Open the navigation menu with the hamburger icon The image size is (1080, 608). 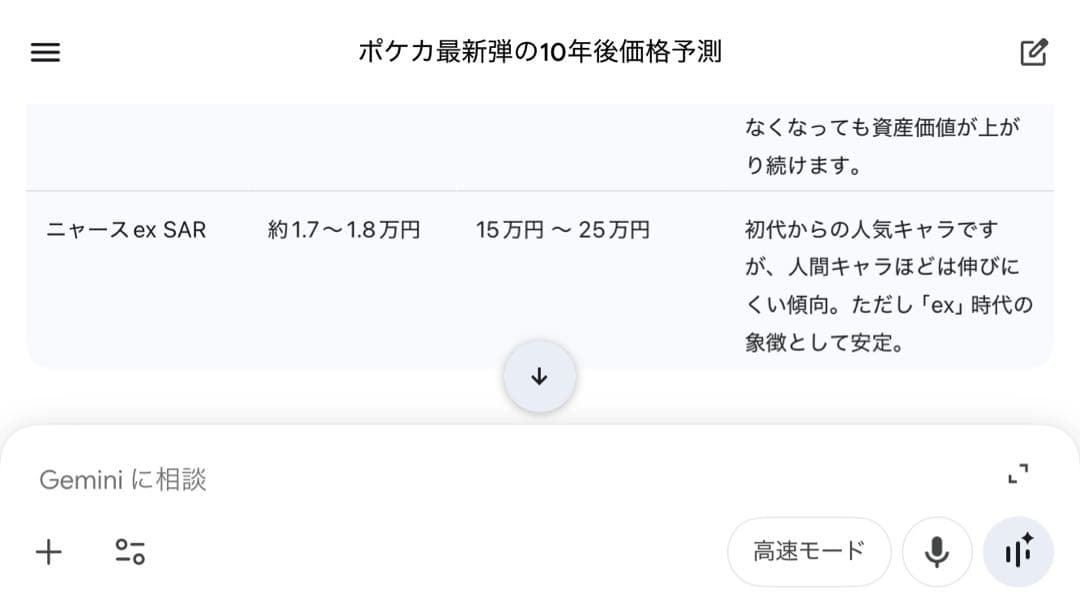(45, 51)
